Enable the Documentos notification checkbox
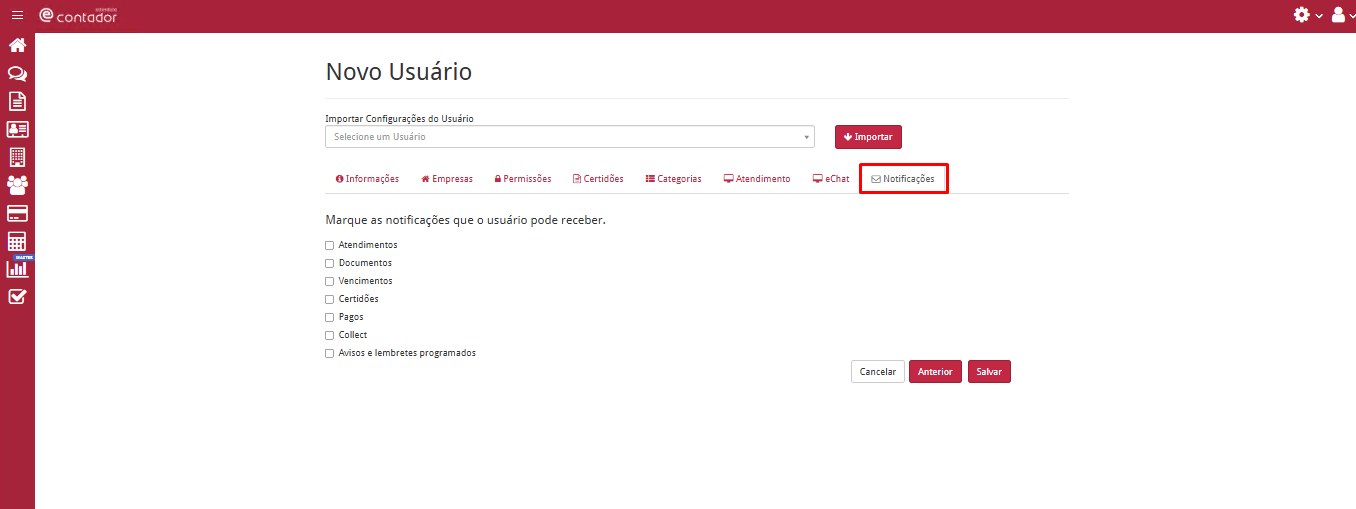 330,263
